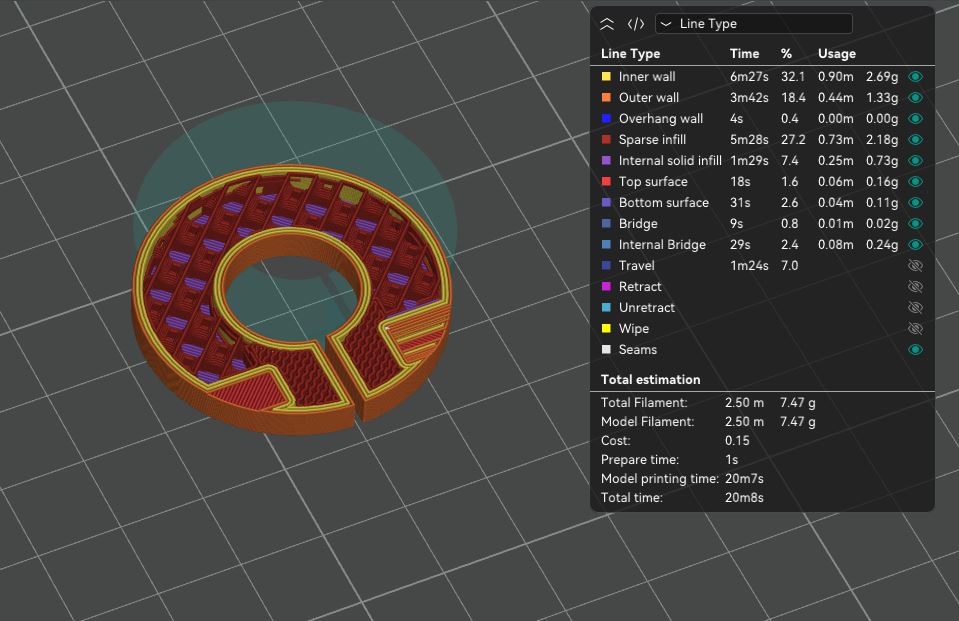Click the yellow Inner wall color swatch
Image resolution: width=959 pixels, height=621 pixels.
pos(606,76)
